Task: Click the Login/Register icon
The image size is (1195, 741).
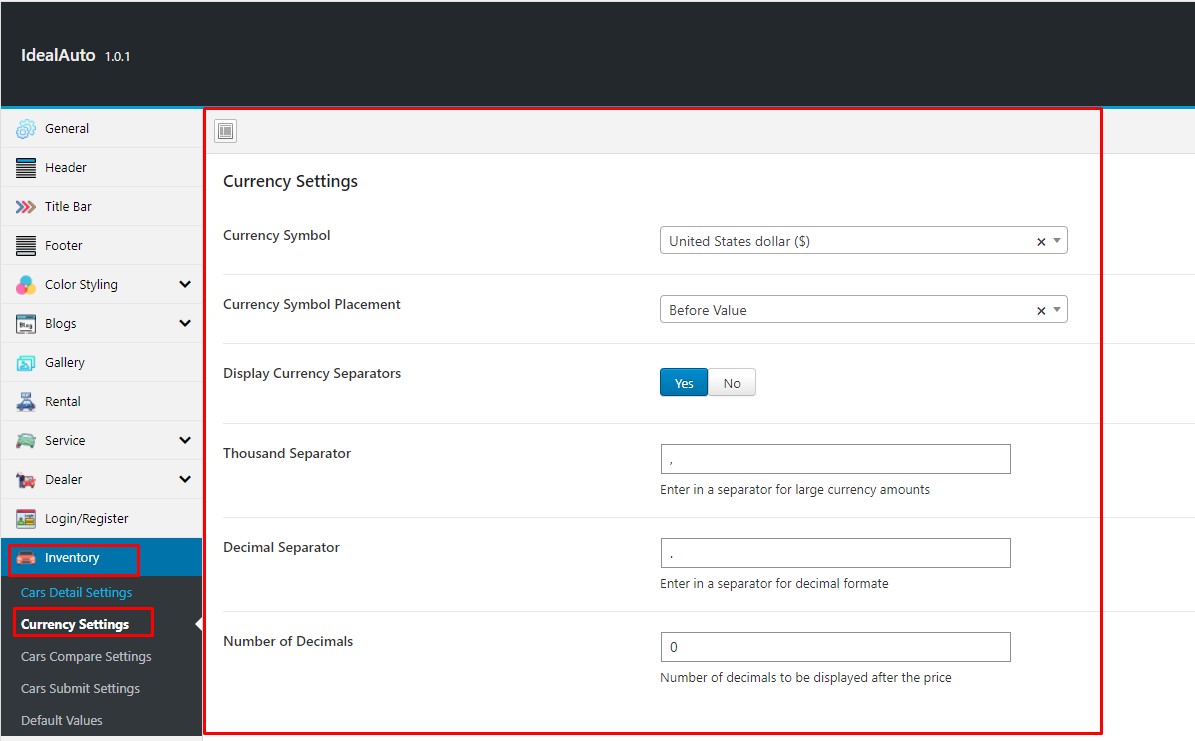Action: pyautogui.click(x=26, y=519)
